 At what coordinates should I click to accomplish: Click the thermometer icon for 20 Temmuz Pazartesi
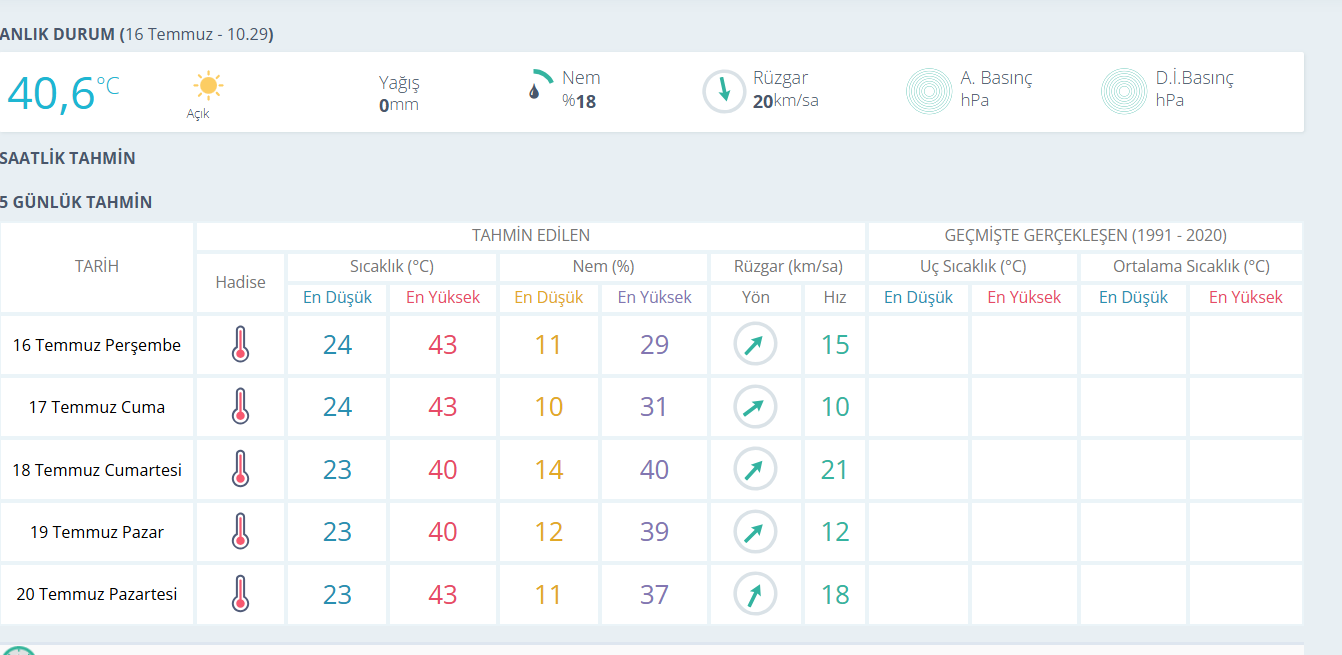click(240, 594)
